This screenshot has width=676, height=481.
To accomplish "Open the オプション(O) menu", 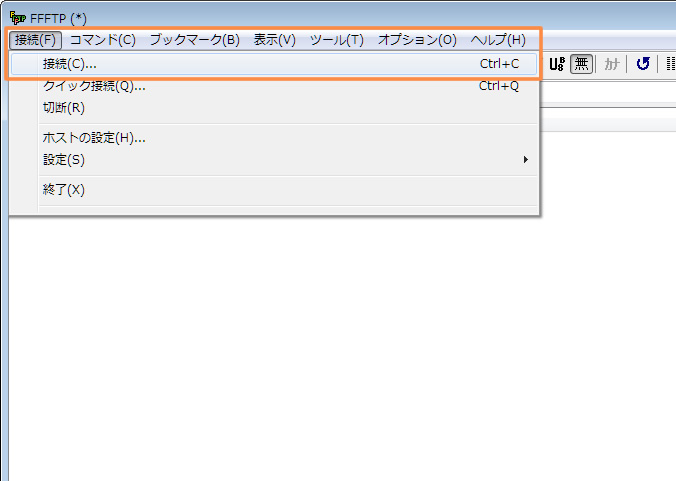I will pos(417,40).
